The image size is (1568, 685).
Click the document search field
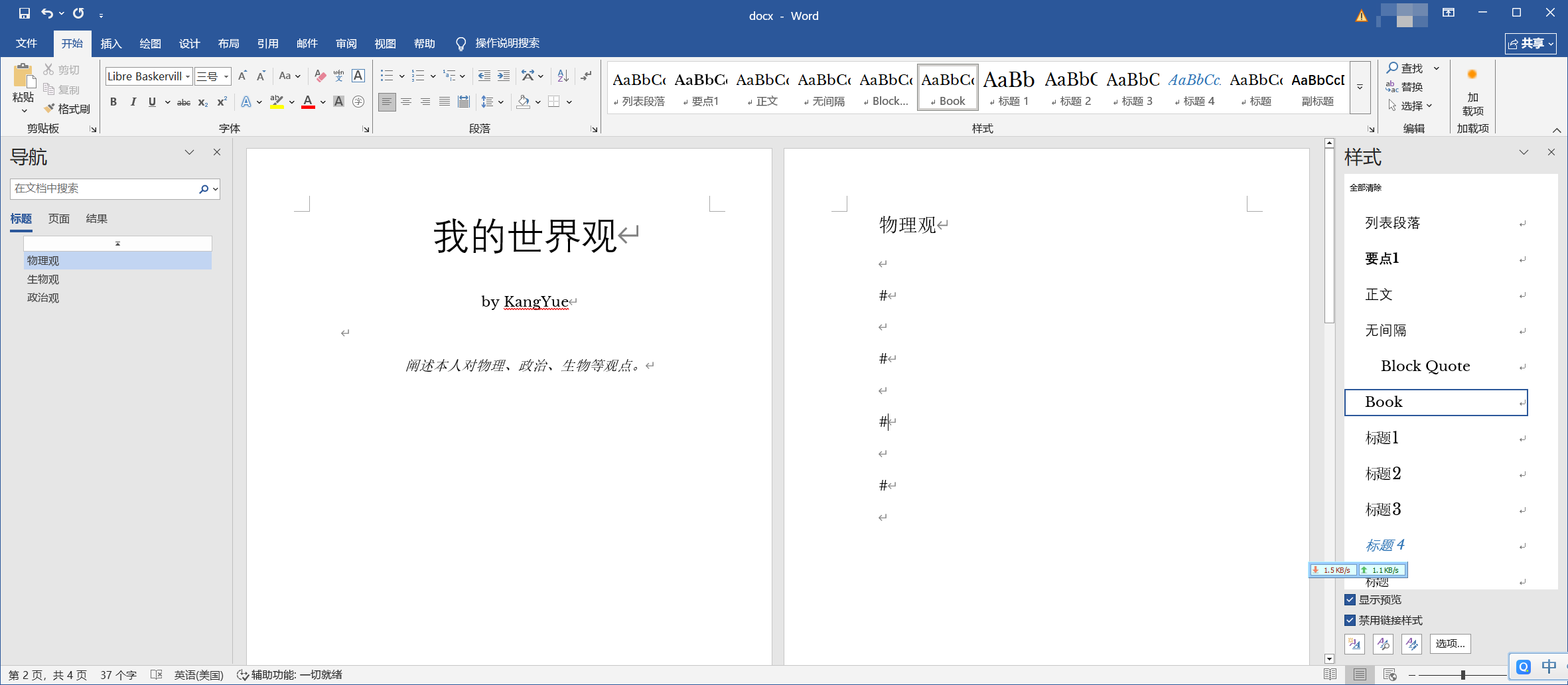[x=105, y=189]
